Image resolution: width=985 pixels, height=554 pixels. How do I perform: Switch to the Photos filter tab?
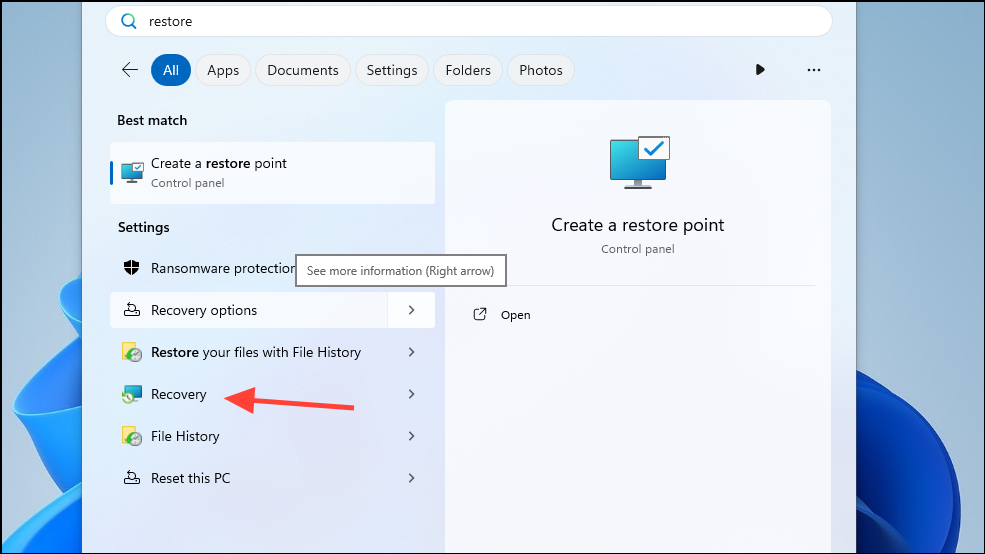(541, 70)
